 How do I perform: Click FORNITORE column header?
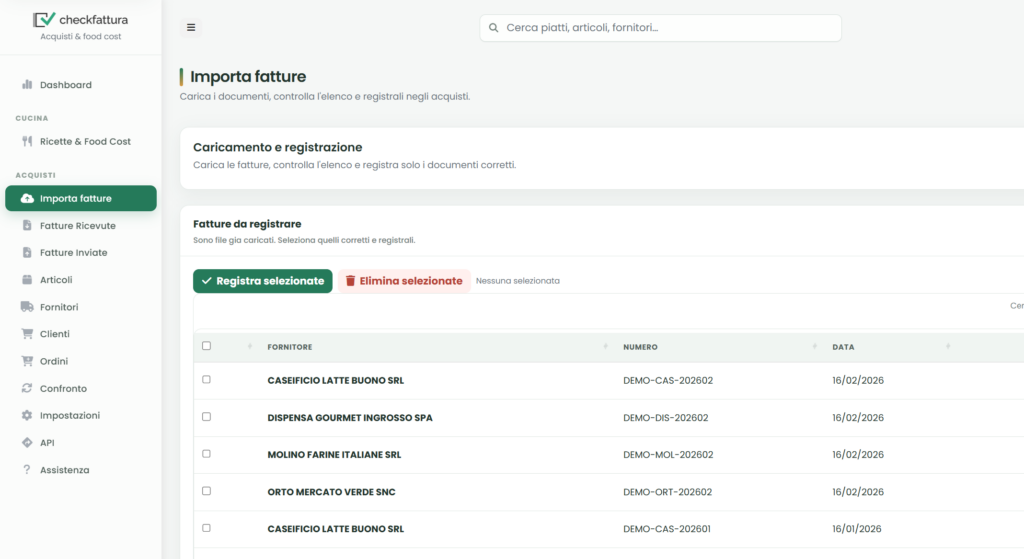pos(290,347)
